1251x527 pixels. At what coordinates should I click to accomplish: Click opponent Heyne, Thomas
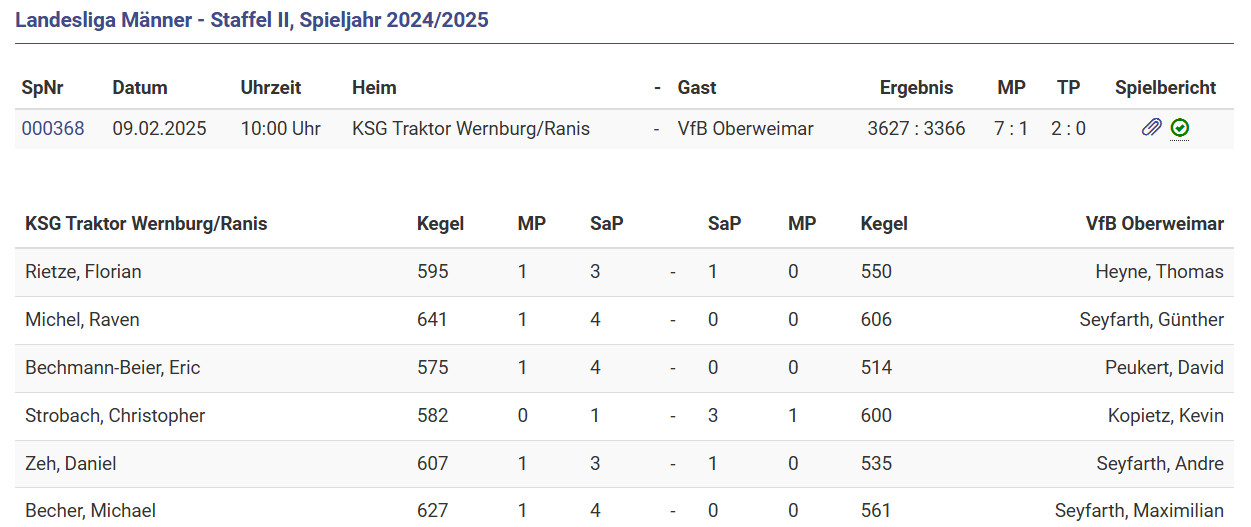pyautogui.click(x=1159, y=272)
